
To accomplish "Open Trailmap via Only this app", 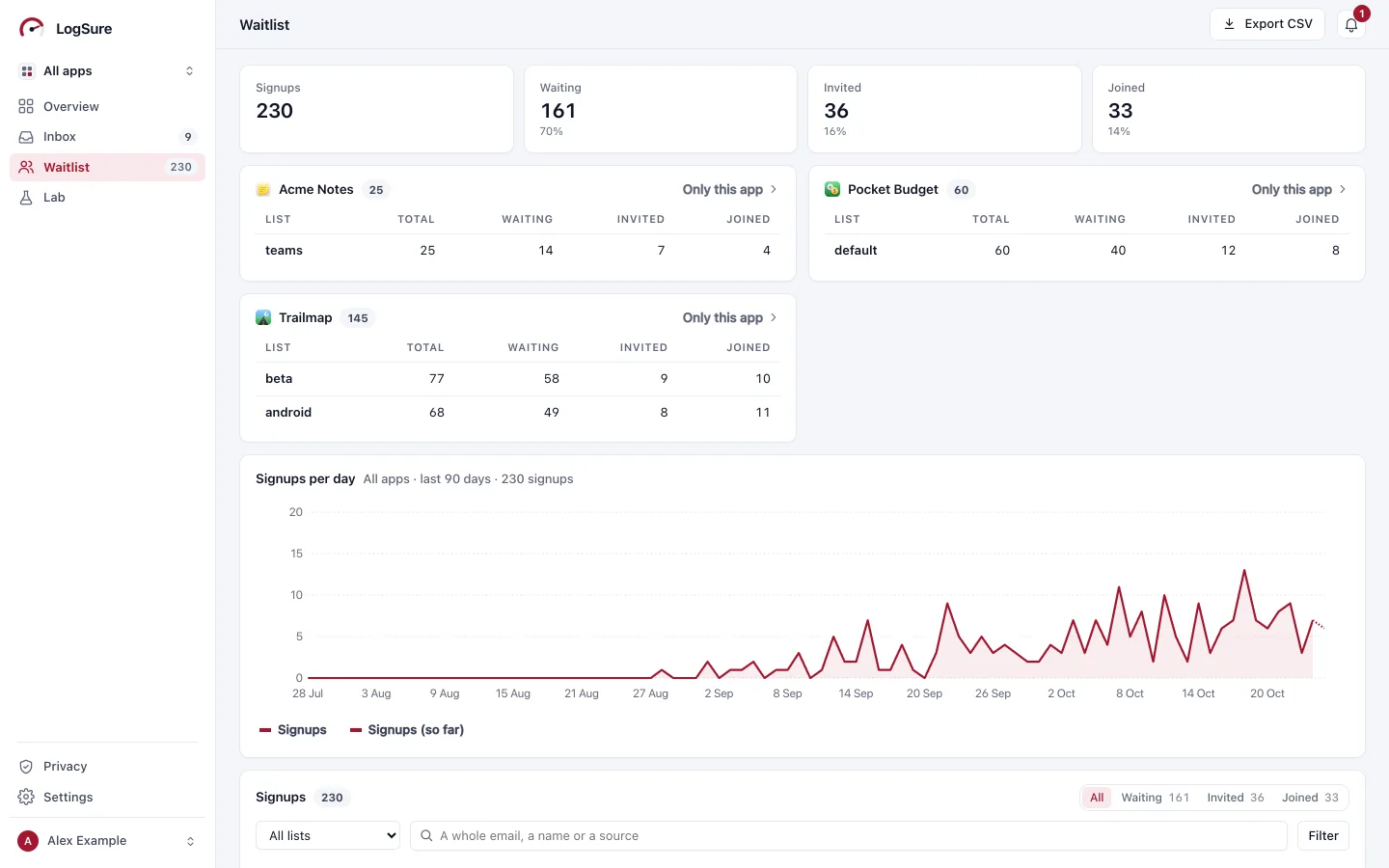I will (x=730, y=318).
